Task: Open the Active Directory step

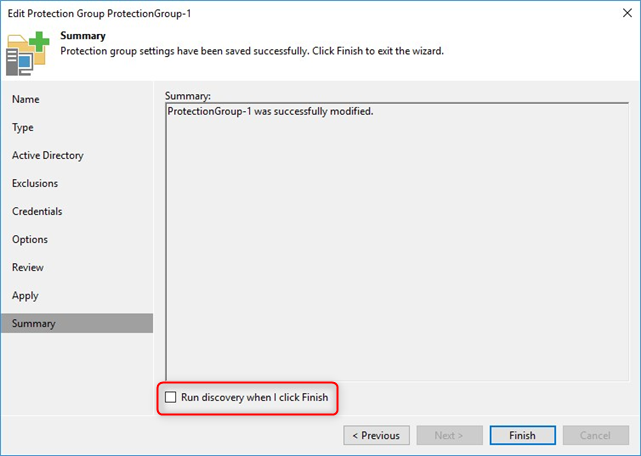Action: coord(47,156)
